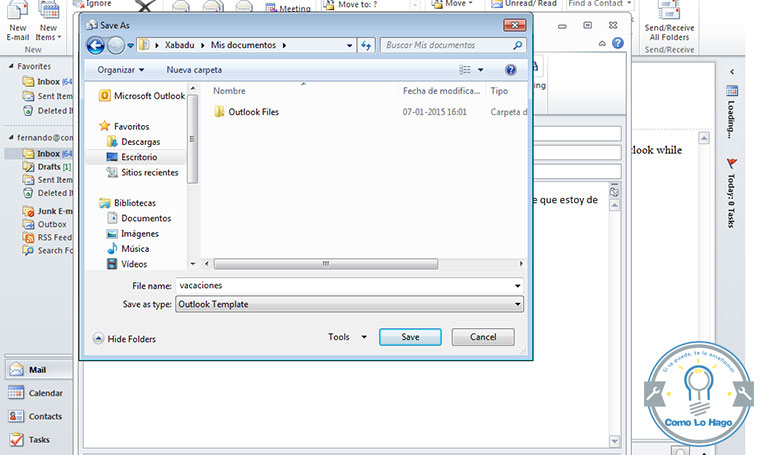The height and width of the screenshot is (455, 770).
Task: Click the File name field containing vacaciones
Action: tap(344, 286)
